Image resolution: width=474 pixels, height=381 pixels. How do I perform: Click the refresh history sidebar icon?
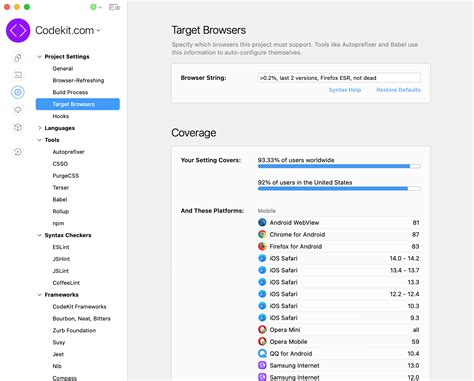[x=18, y=152]
